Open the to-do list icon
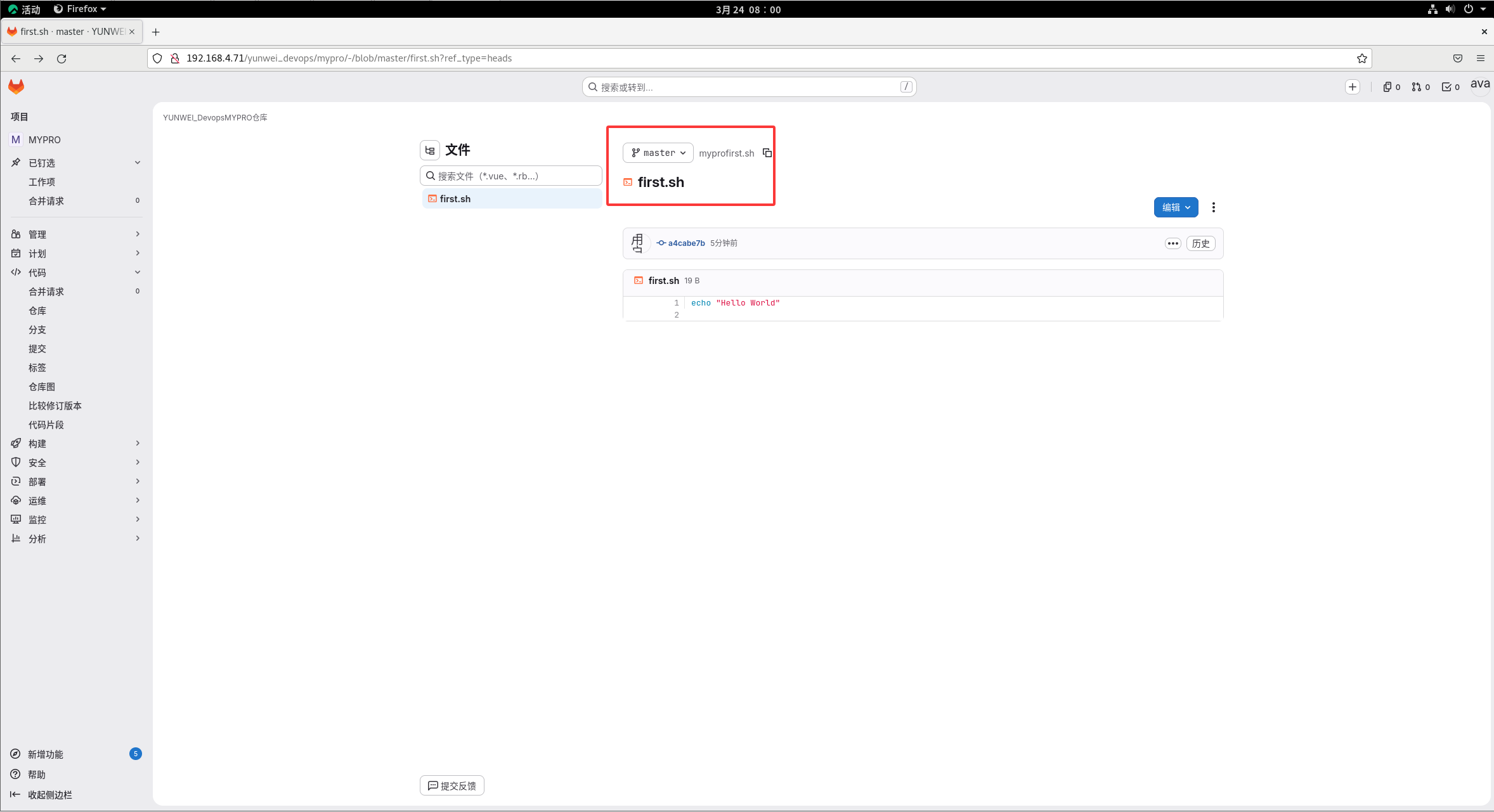This screenshot has height=812, width=1494. click(1450, 87)
